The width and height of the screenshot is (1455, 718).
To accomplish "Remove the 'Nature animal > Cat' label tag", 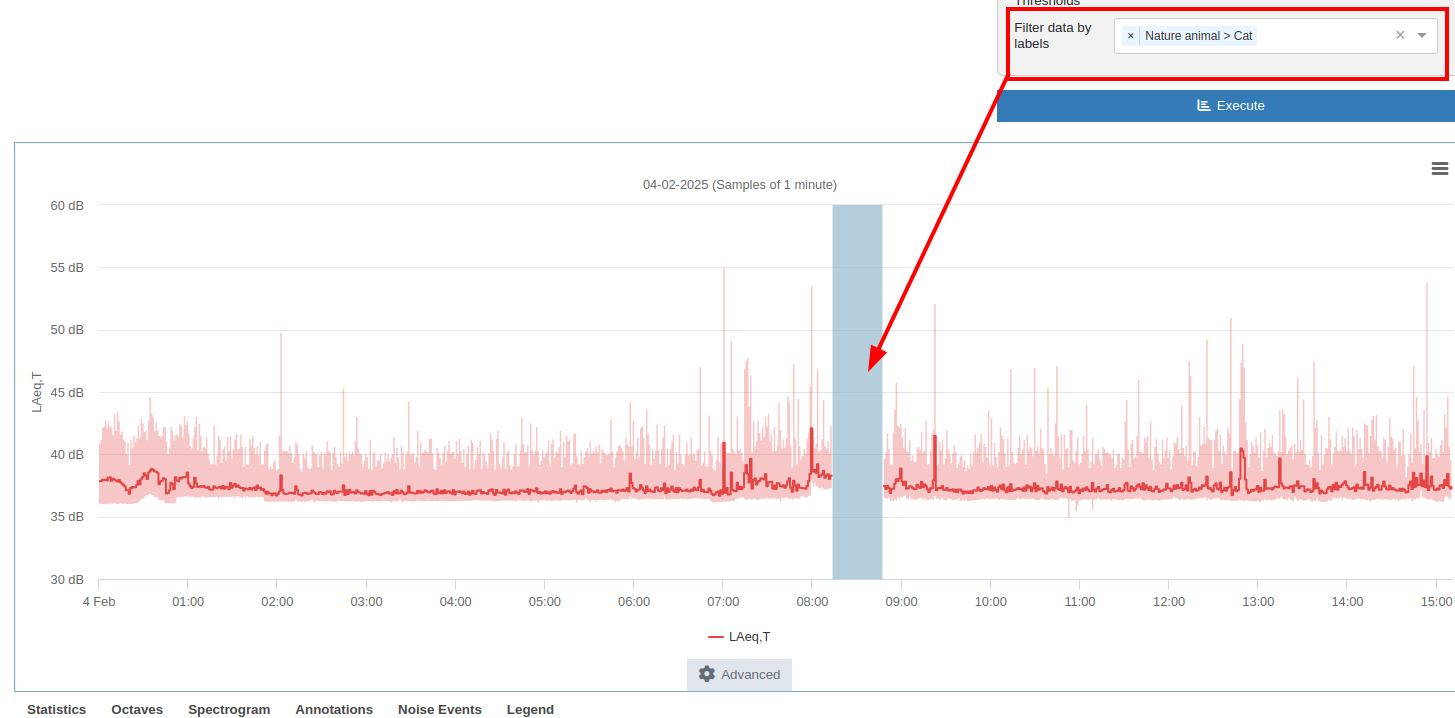I will coord(1131,36).
